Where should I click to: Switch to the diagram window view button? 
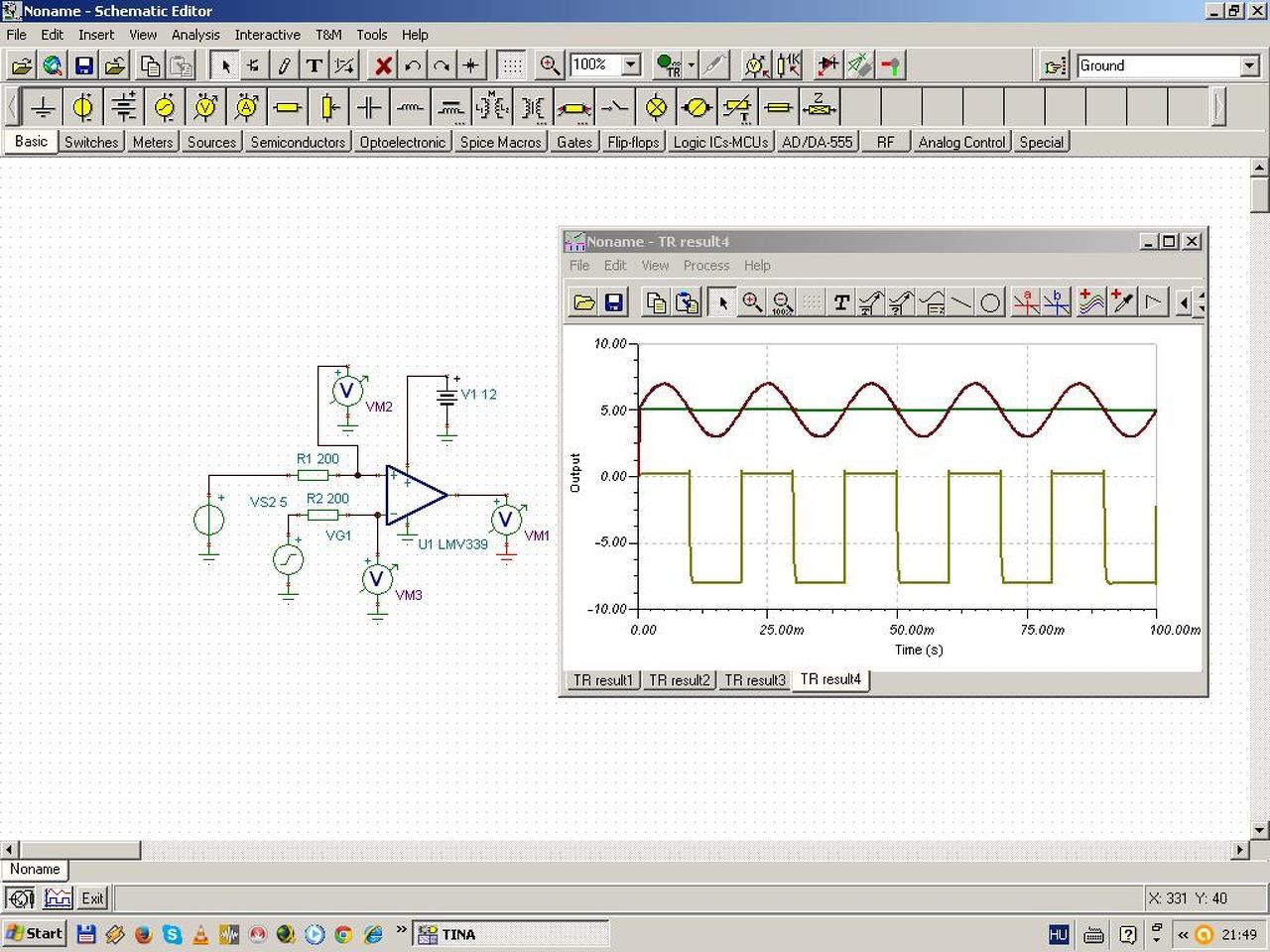coord(59,898)
